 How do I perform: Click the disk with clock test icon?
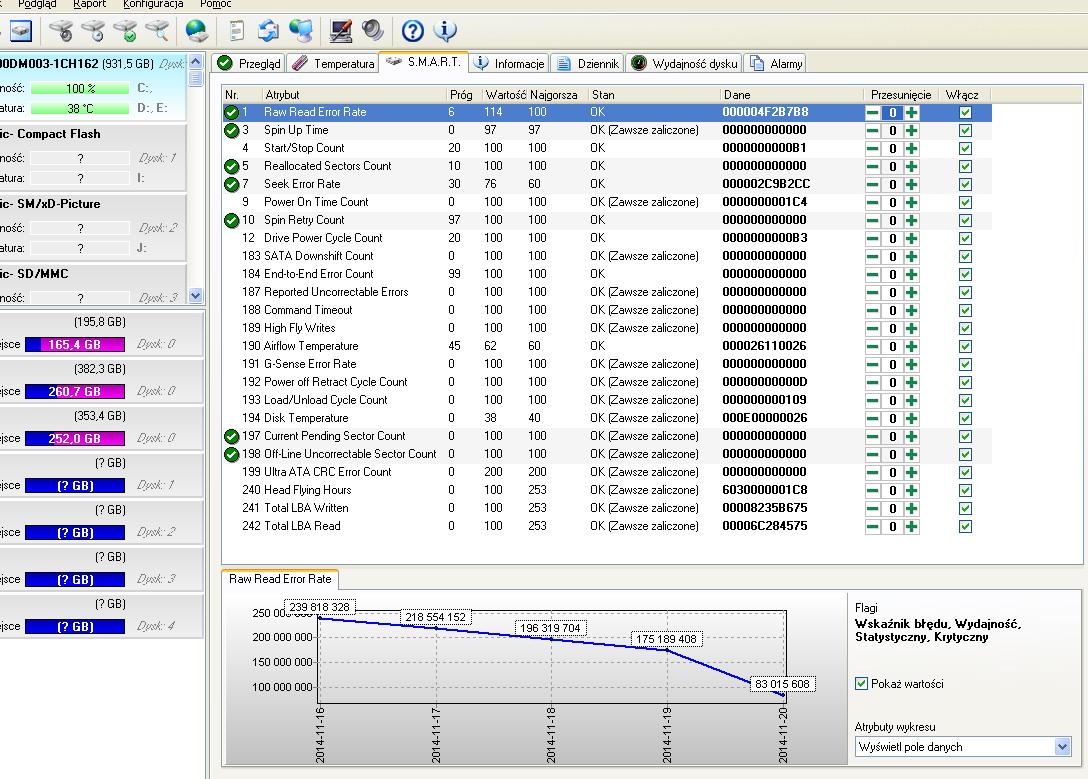93,31
